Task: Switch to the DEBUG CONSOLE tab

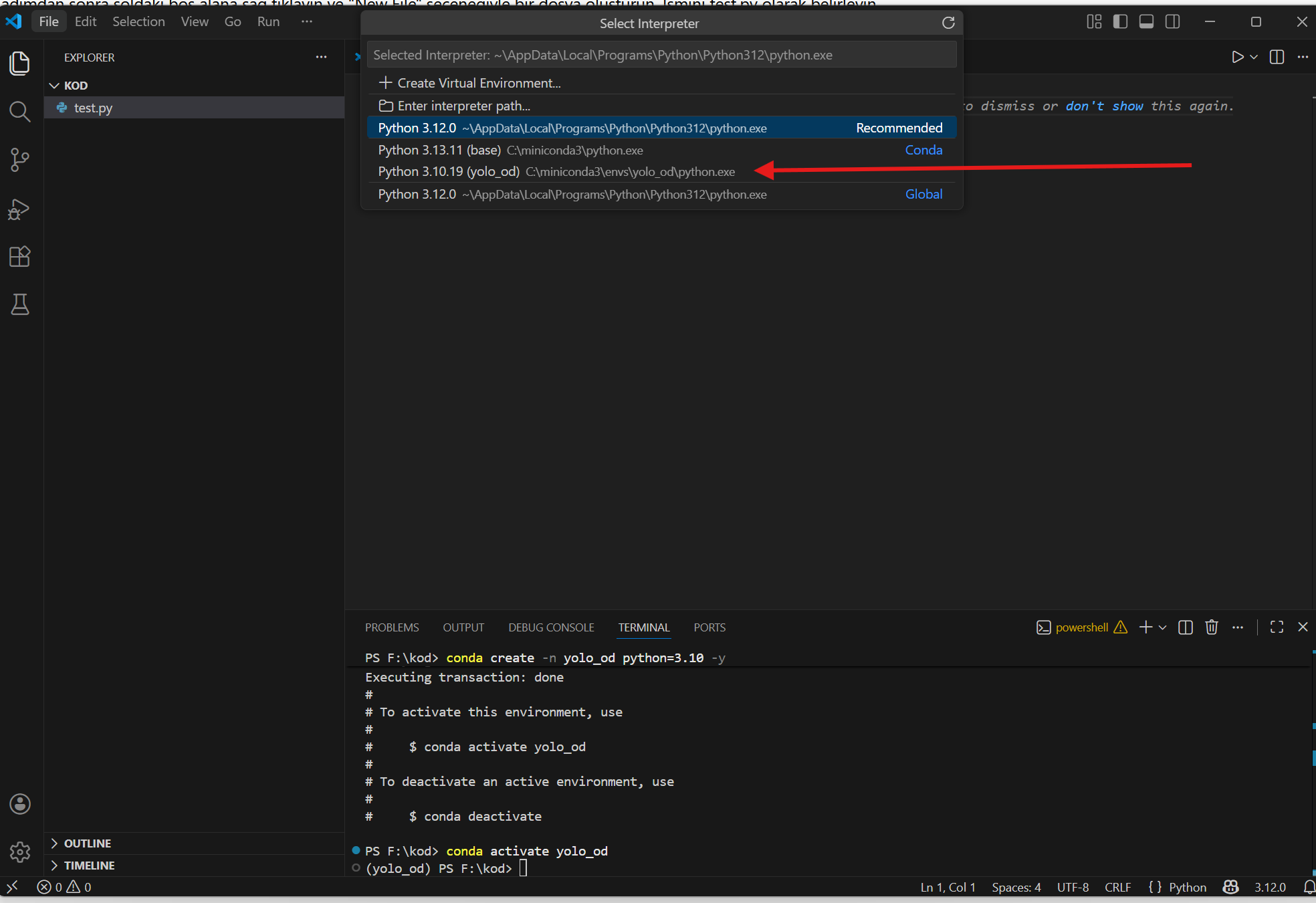Action: (x=551, y=627)
